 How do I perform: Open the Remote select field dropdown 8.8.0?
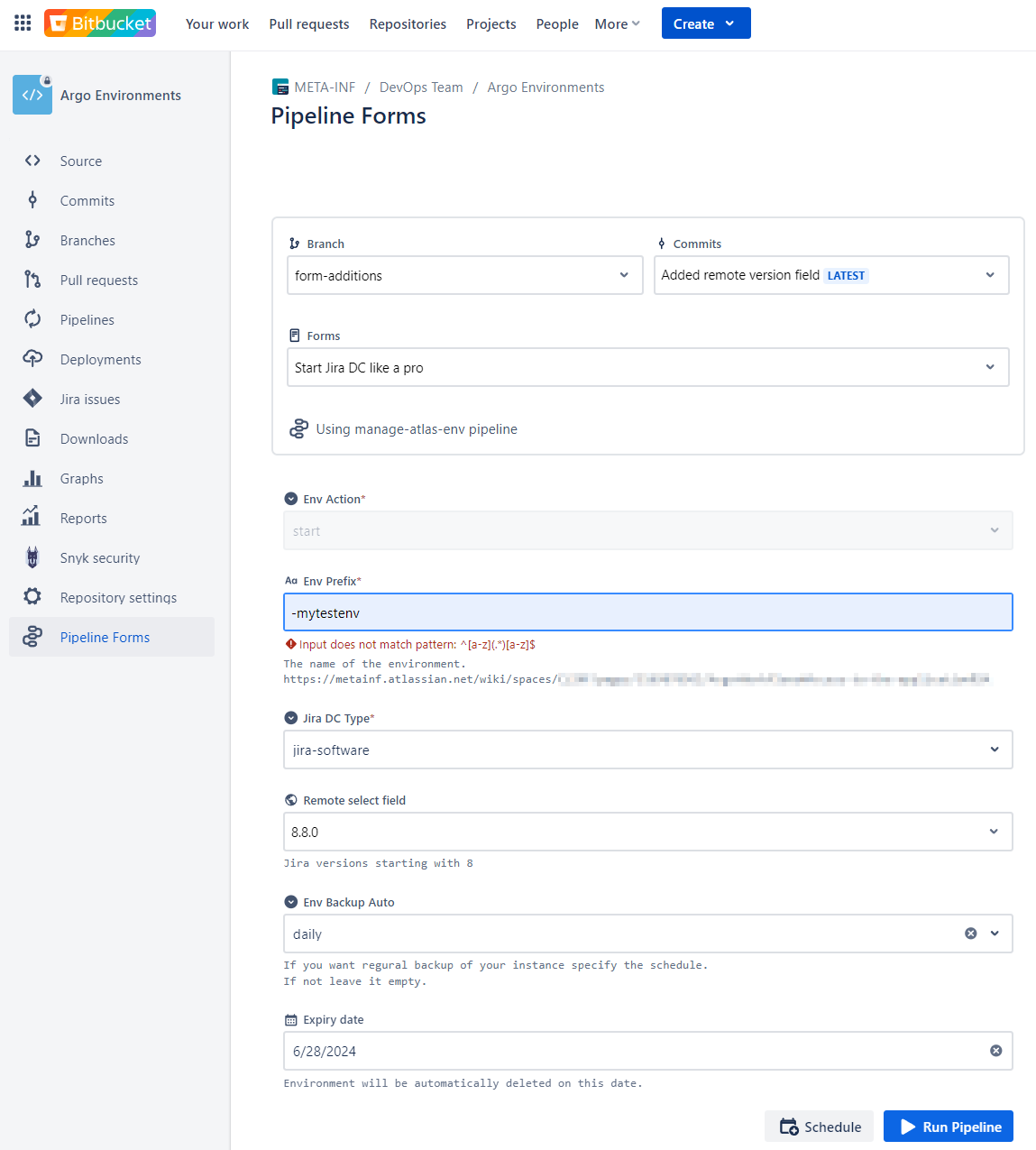point(647,832)
